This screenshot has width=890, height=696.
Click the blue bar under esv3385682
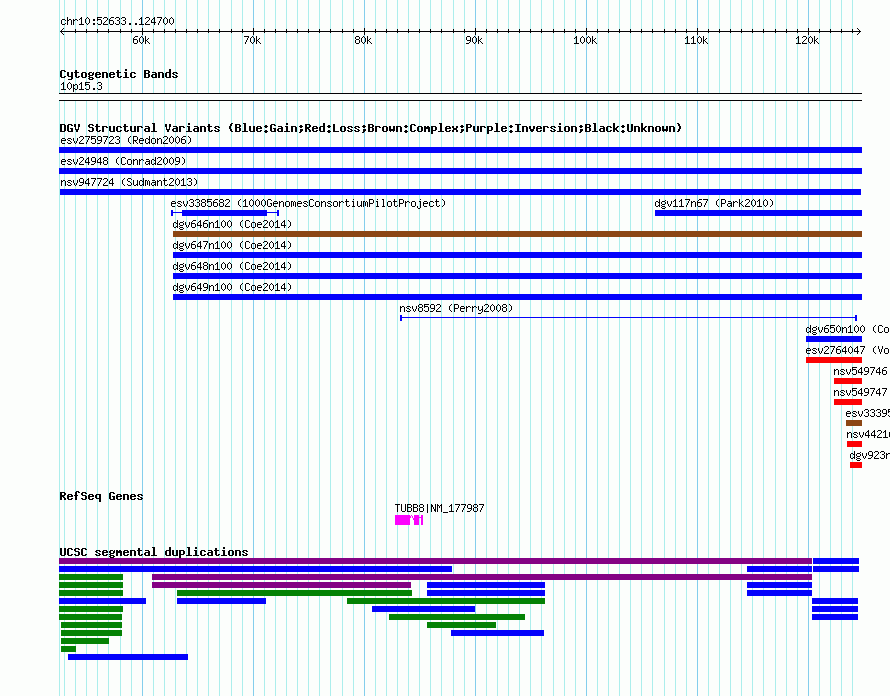coord(225,213)
